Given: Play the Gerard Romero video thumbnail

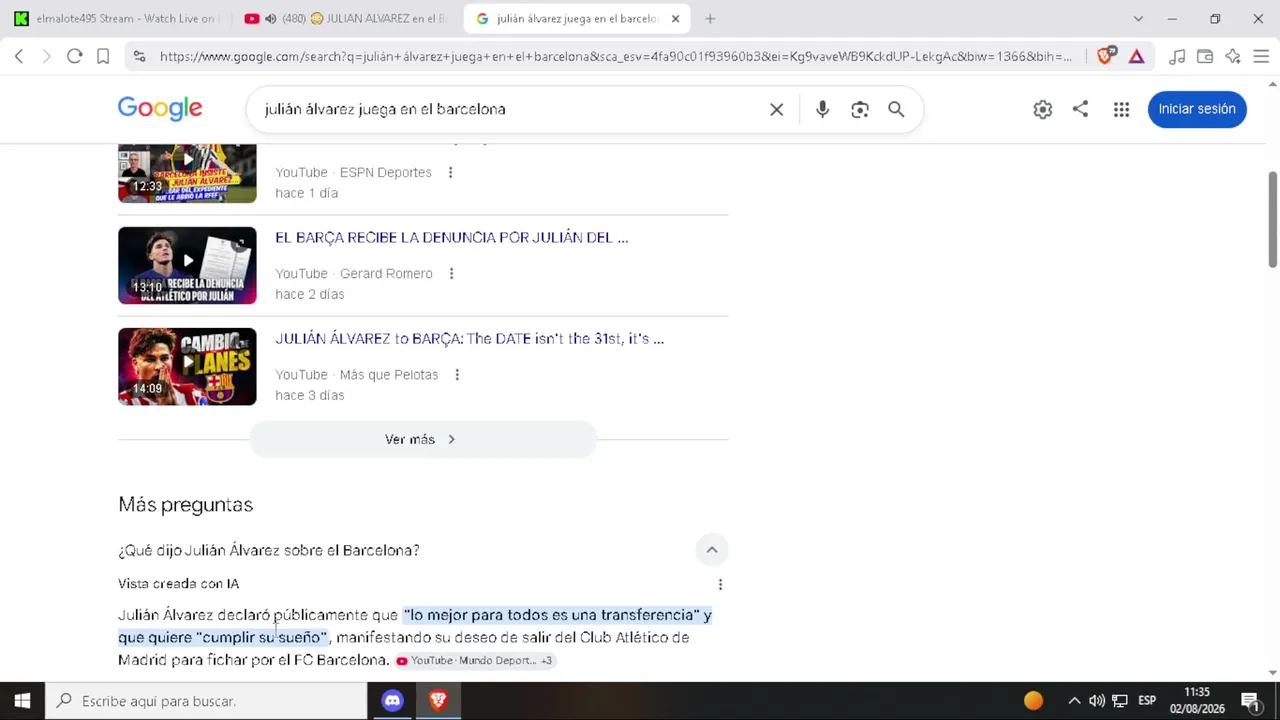Looking at the screenshot, I should pyautogui.click(x=187, y=265).
